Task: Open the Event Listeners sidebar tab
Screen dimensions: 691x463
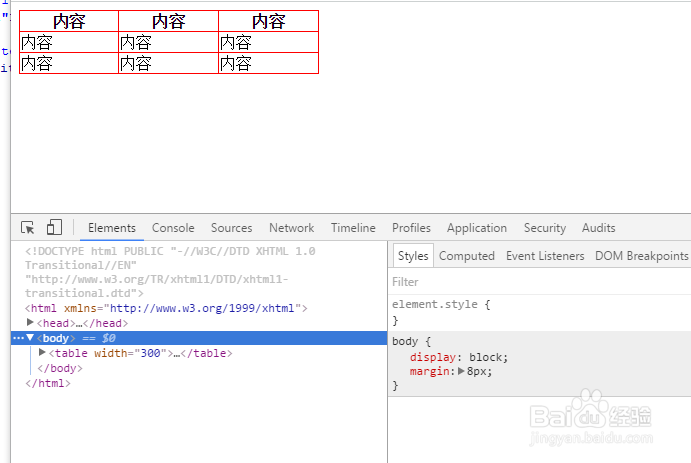Action: point(545,256)
